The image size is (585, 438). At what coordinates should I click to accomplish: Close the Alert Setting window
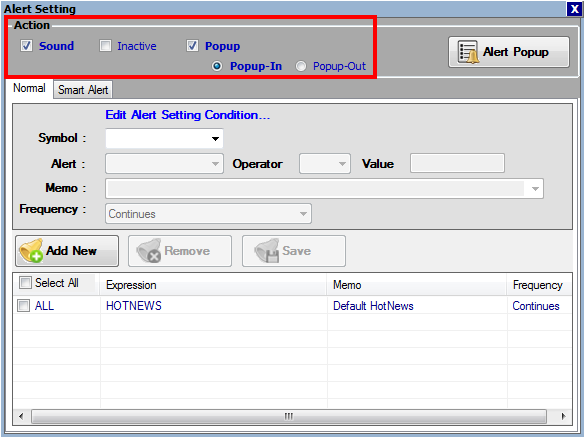point(575,9)
